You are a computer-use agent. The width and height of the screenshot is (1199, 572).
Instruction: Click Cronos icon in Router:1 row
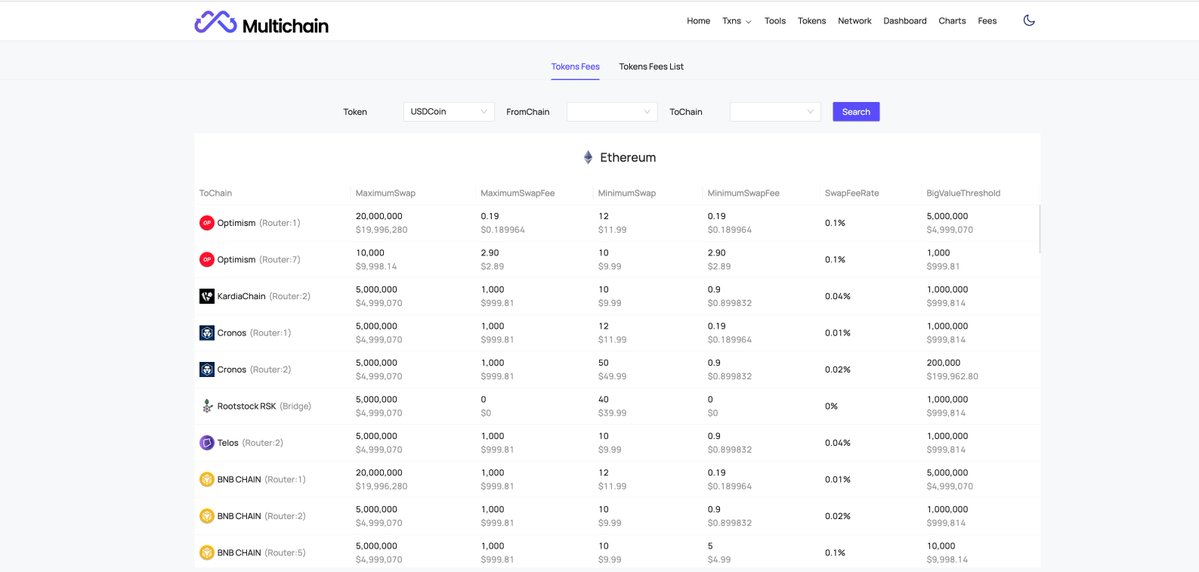click(x=206, y=333)
